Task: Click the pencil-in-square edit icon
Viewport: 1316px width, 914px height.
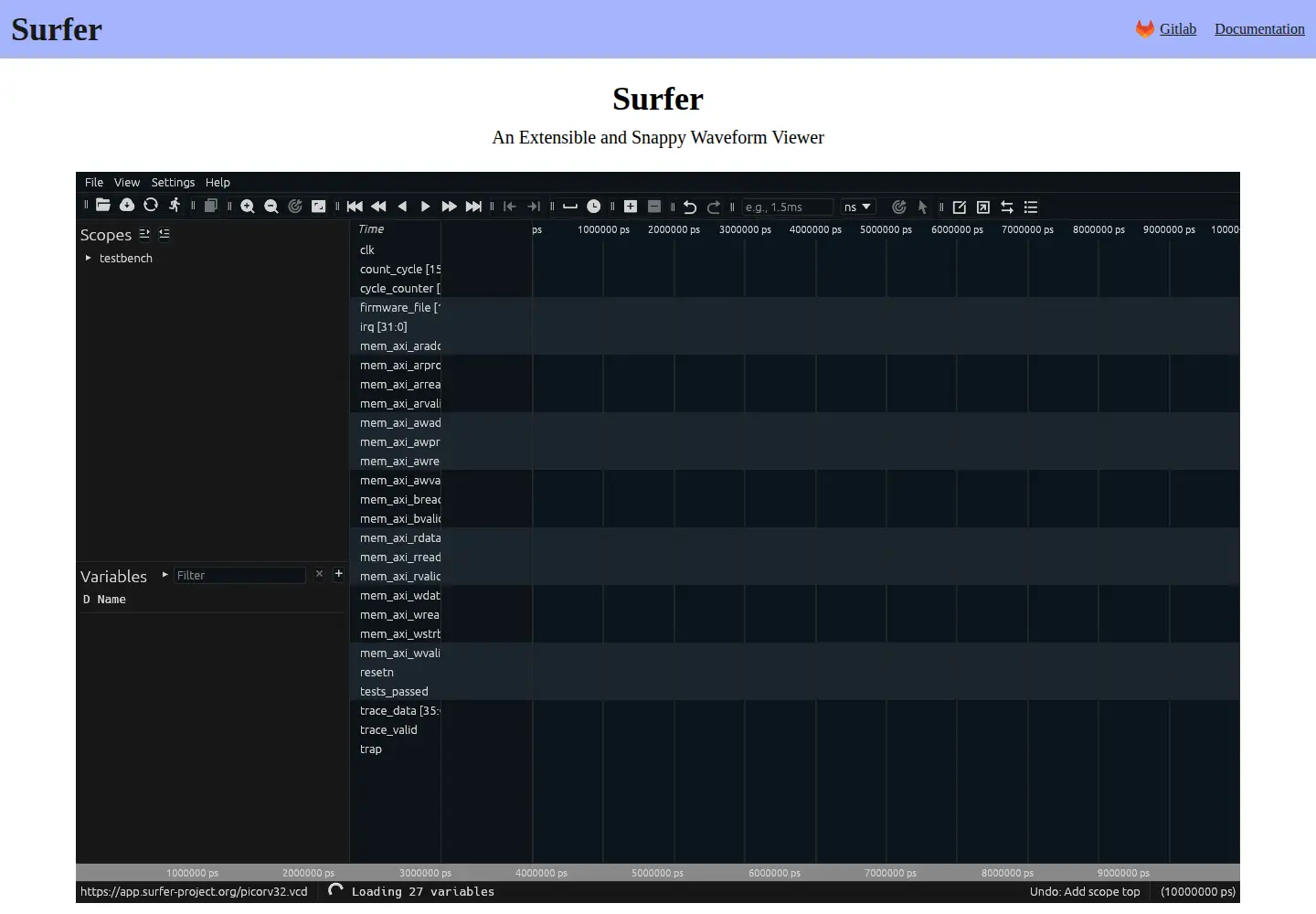Action: coord(960,207)
